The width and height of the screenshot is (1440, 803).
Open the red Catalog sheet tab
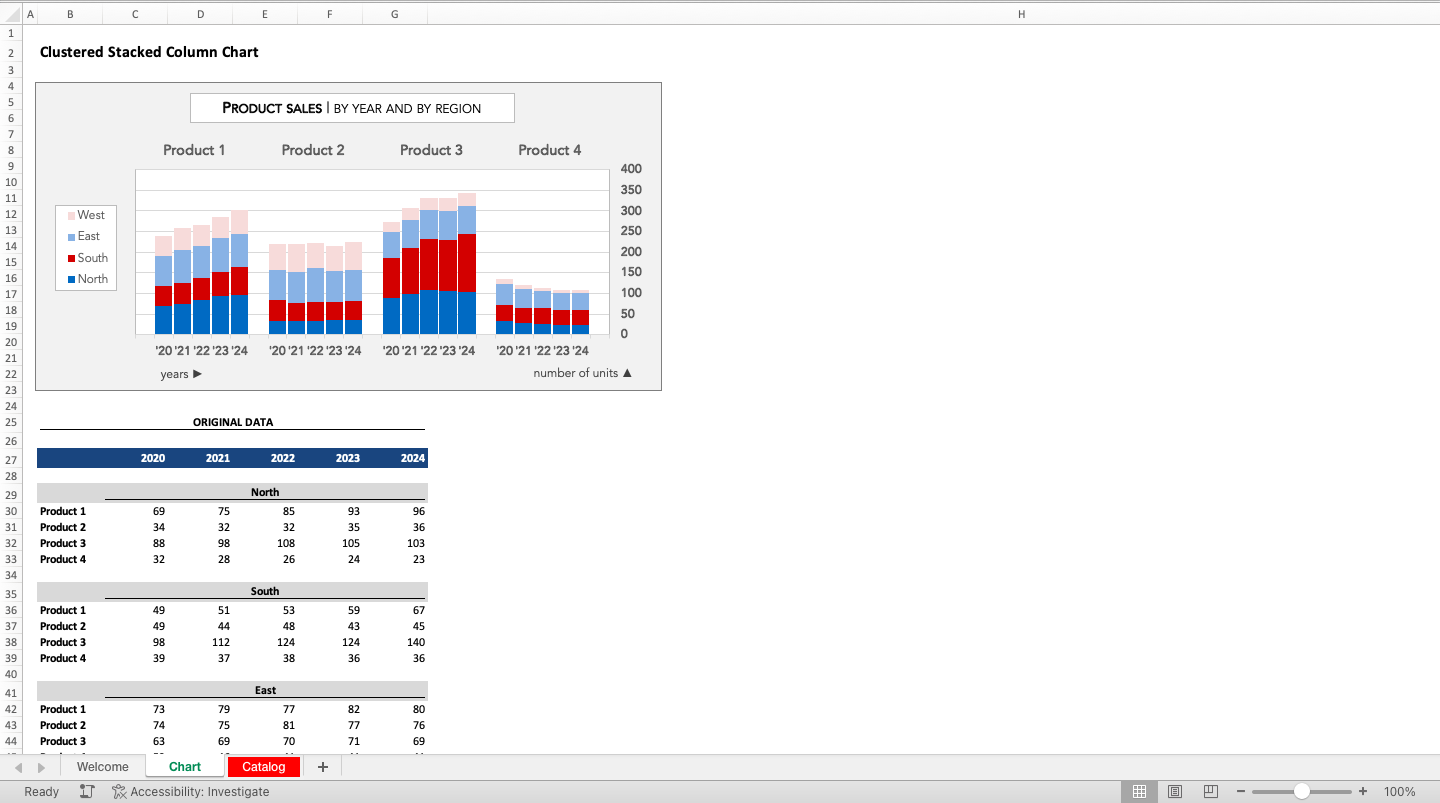263,766
